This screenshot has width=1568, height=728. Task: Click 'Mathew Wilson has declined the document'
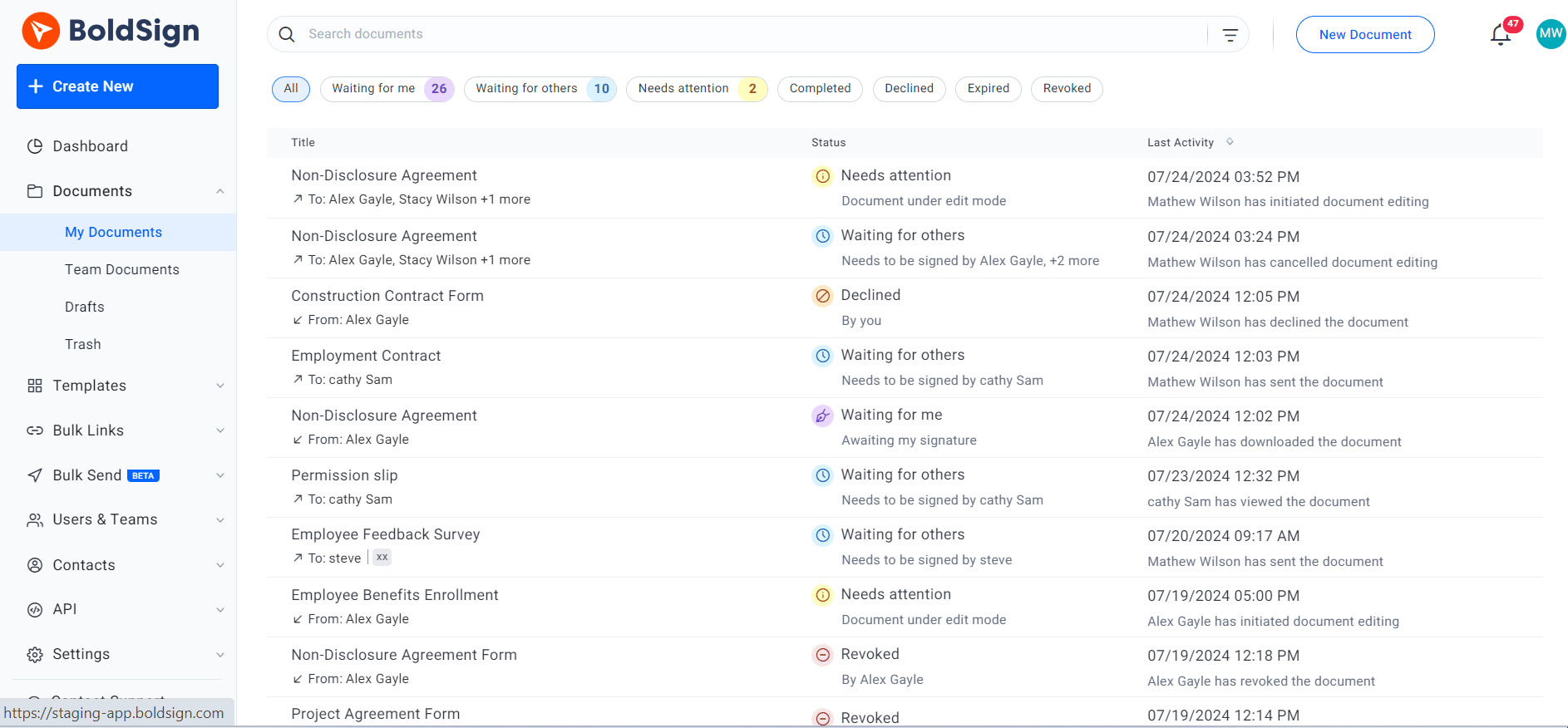(1278, 322)
